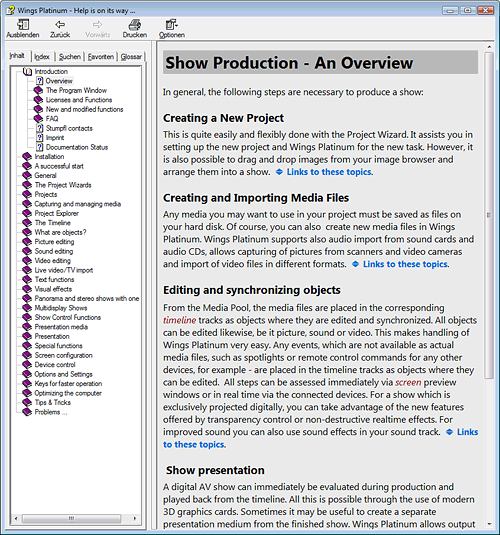This screenshot has width=500, height=535.
Task: Select the Presentation media topic
Action: 61,327
